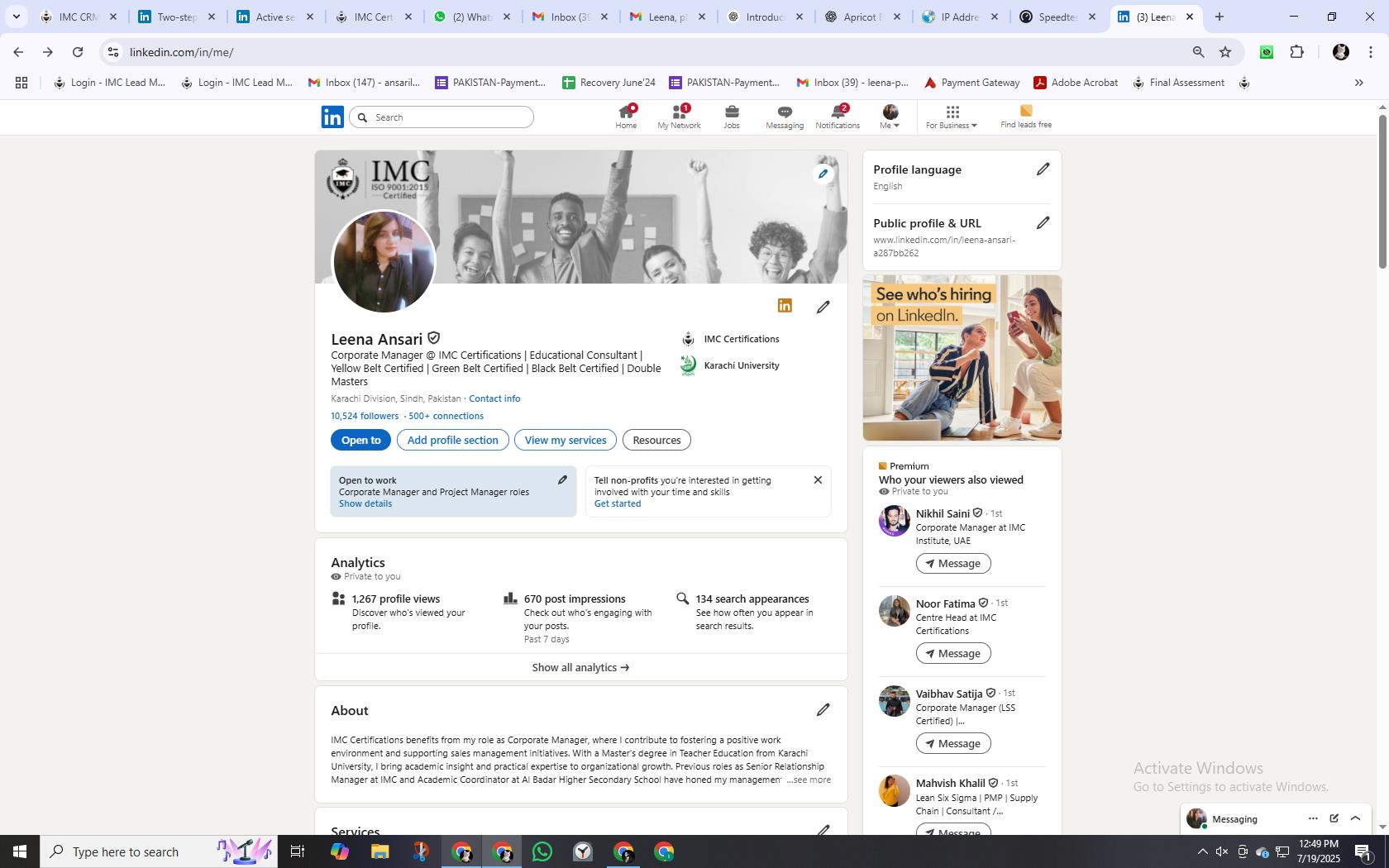Image resolution: width=1389 pixels, height=868 pixels.
Task: Switch to the IMC CRM browser tab
Action: (79, 17)
